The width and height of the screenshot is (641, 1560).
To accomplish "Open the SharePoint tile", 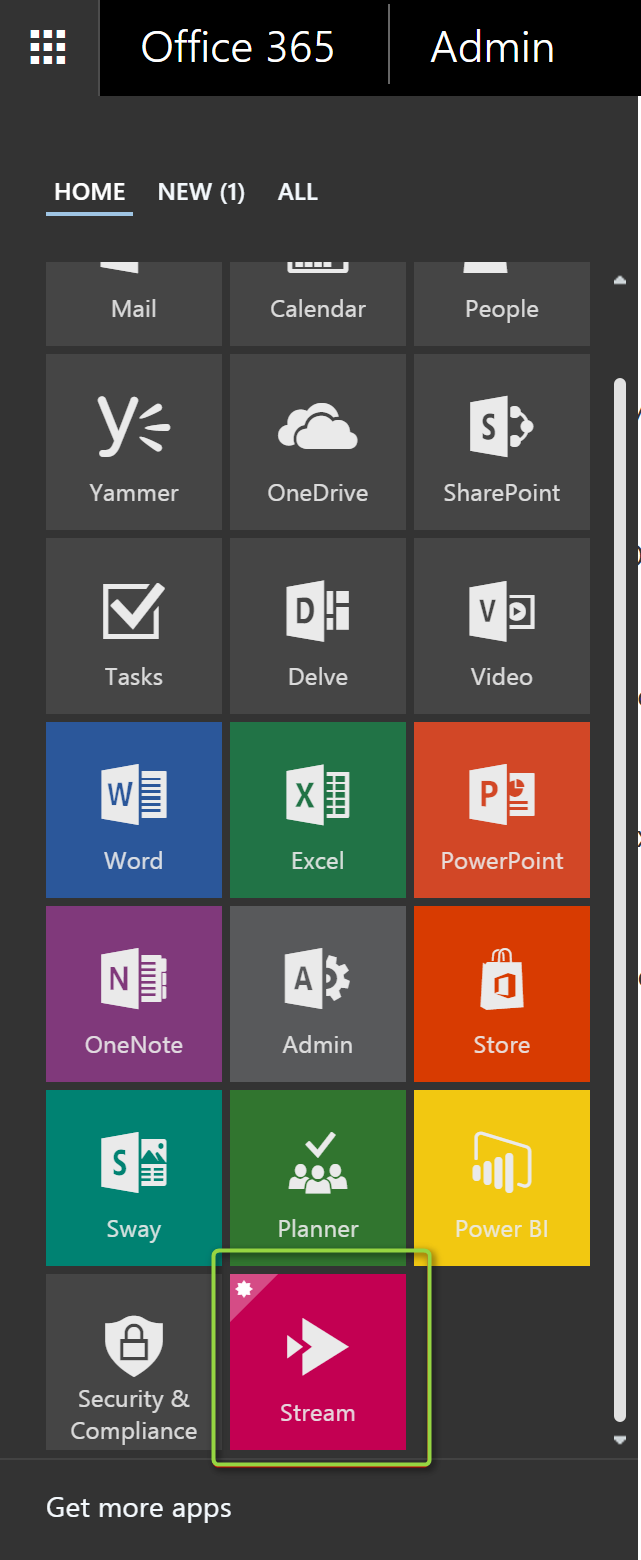I will 502,442.
